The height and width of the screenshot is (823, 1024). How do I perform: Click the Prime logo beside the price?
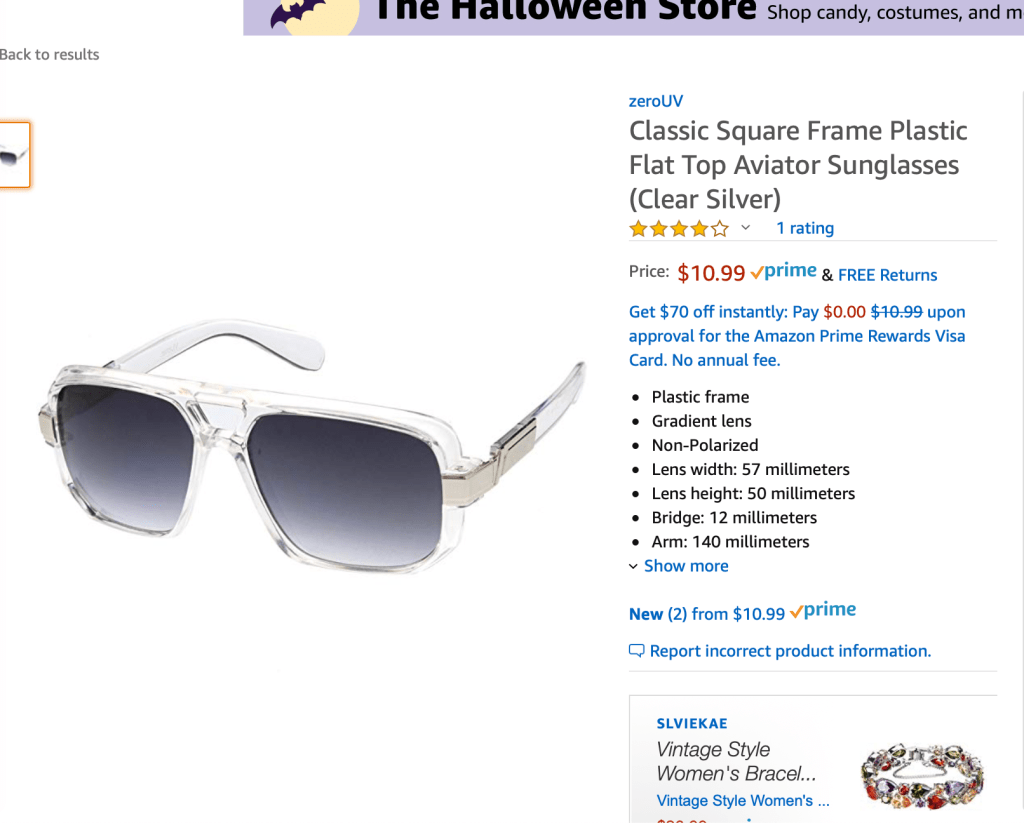(x=784, y=271)
